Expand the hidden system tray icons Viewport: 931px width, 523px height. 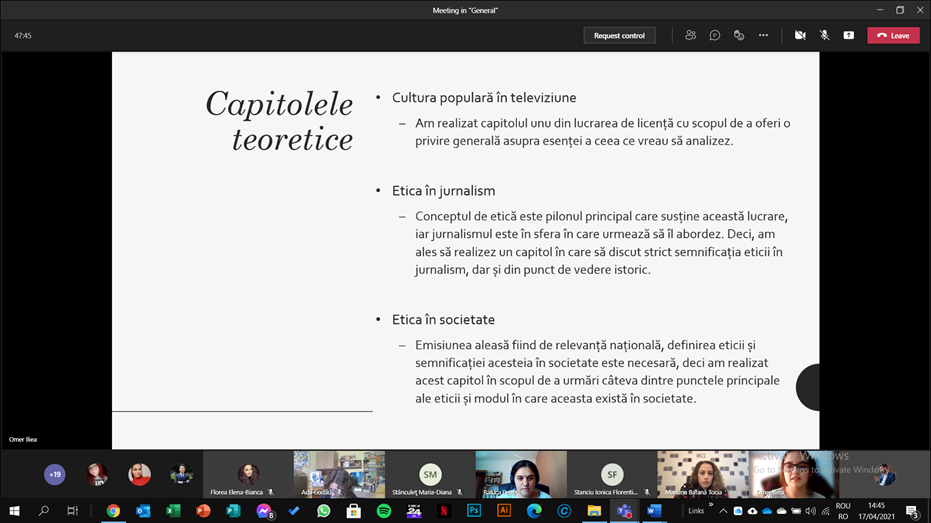tap(723, 511)
